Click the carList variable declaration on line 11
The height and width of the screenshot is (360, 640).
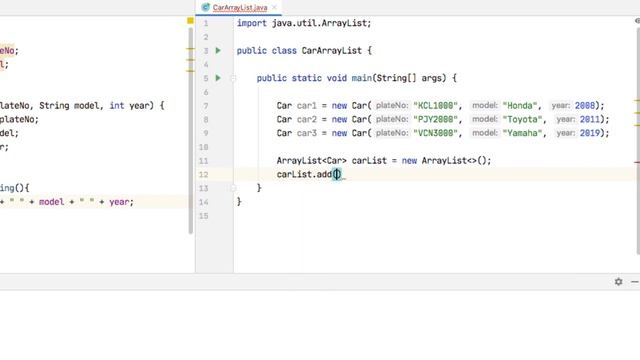(x=369, y=161)
